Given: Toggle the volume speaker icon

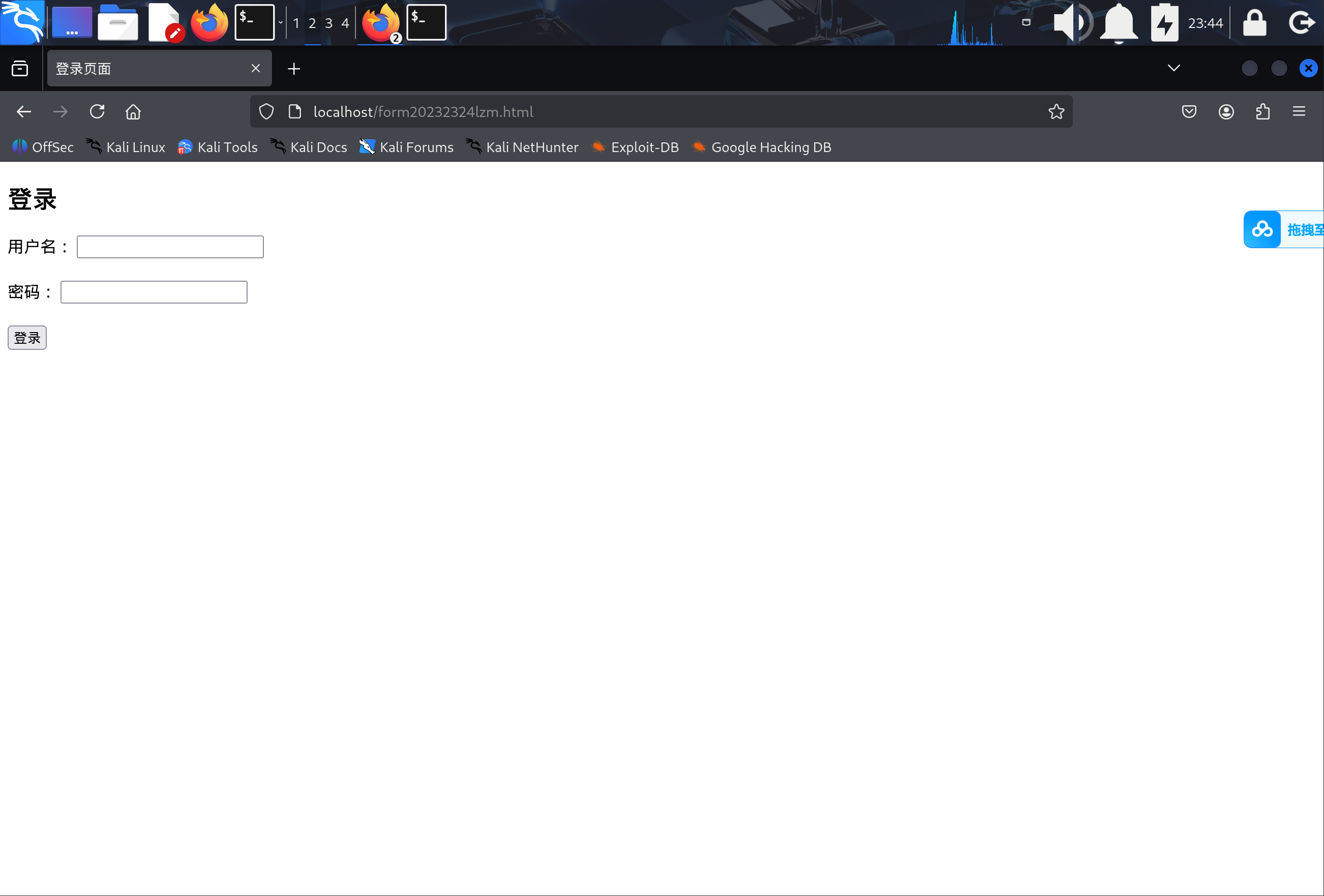Looking at the screenshot, I should tap(1071, 23).
